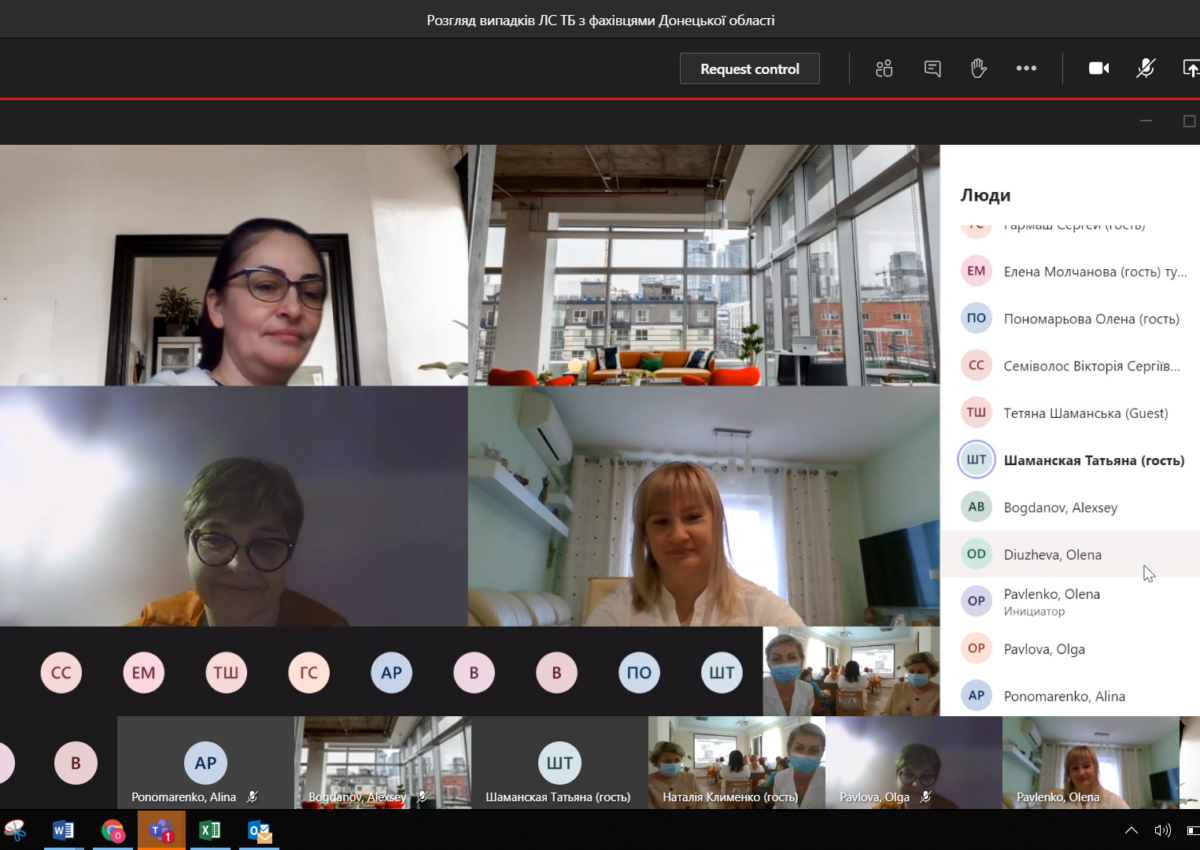Select the loft interior background video tile
1200x850 pixels.
coord(704,265)
